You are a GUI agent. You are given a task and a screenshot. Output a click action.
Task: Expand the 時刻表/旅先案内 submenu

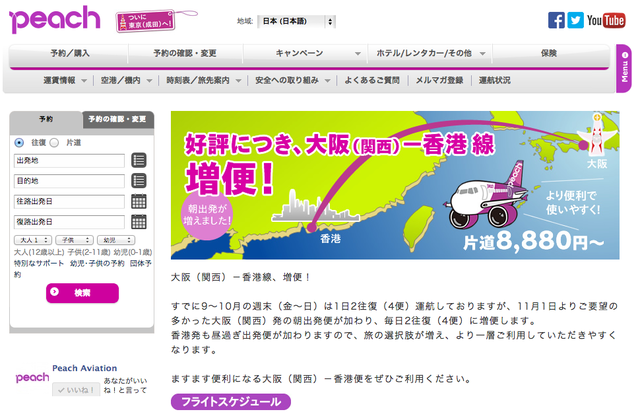[x=238, y=81]
